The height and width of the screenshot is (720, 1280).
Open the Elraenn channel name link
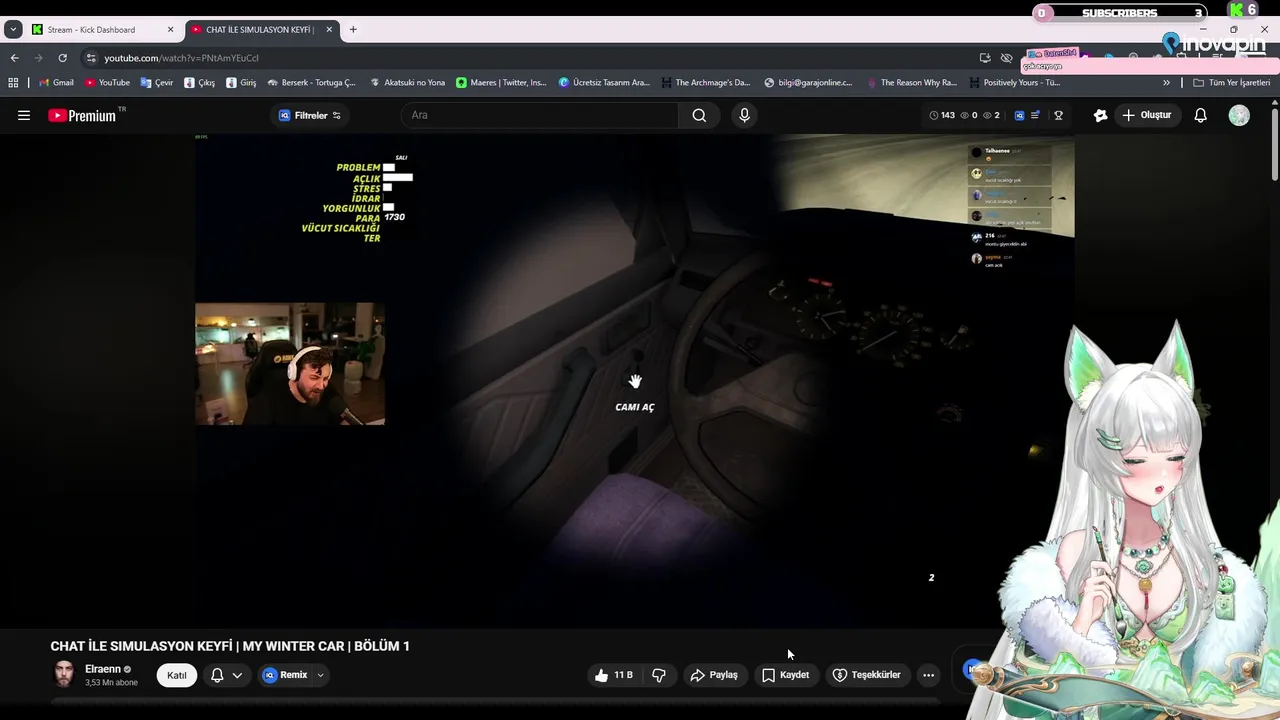103,669
